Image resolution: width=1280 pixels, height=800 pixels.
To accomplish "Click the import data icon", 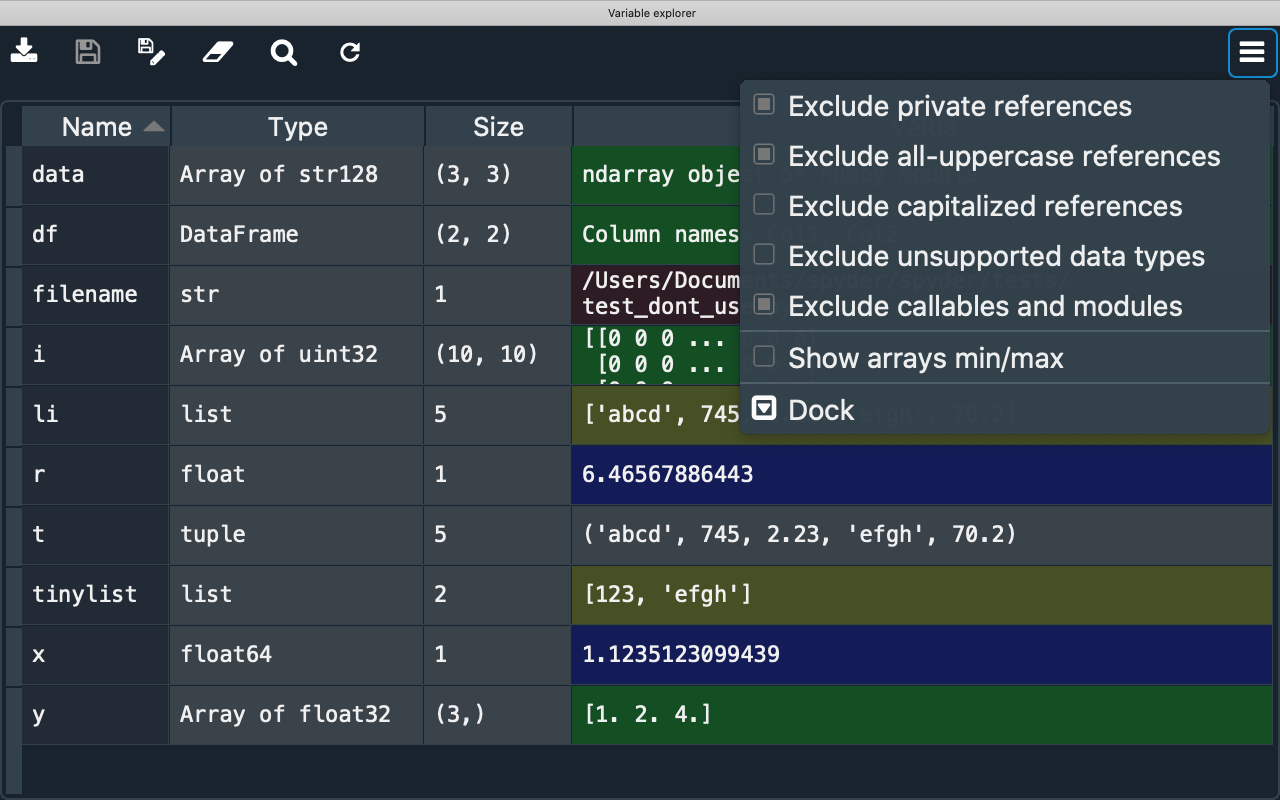I will tap(25, 51).
